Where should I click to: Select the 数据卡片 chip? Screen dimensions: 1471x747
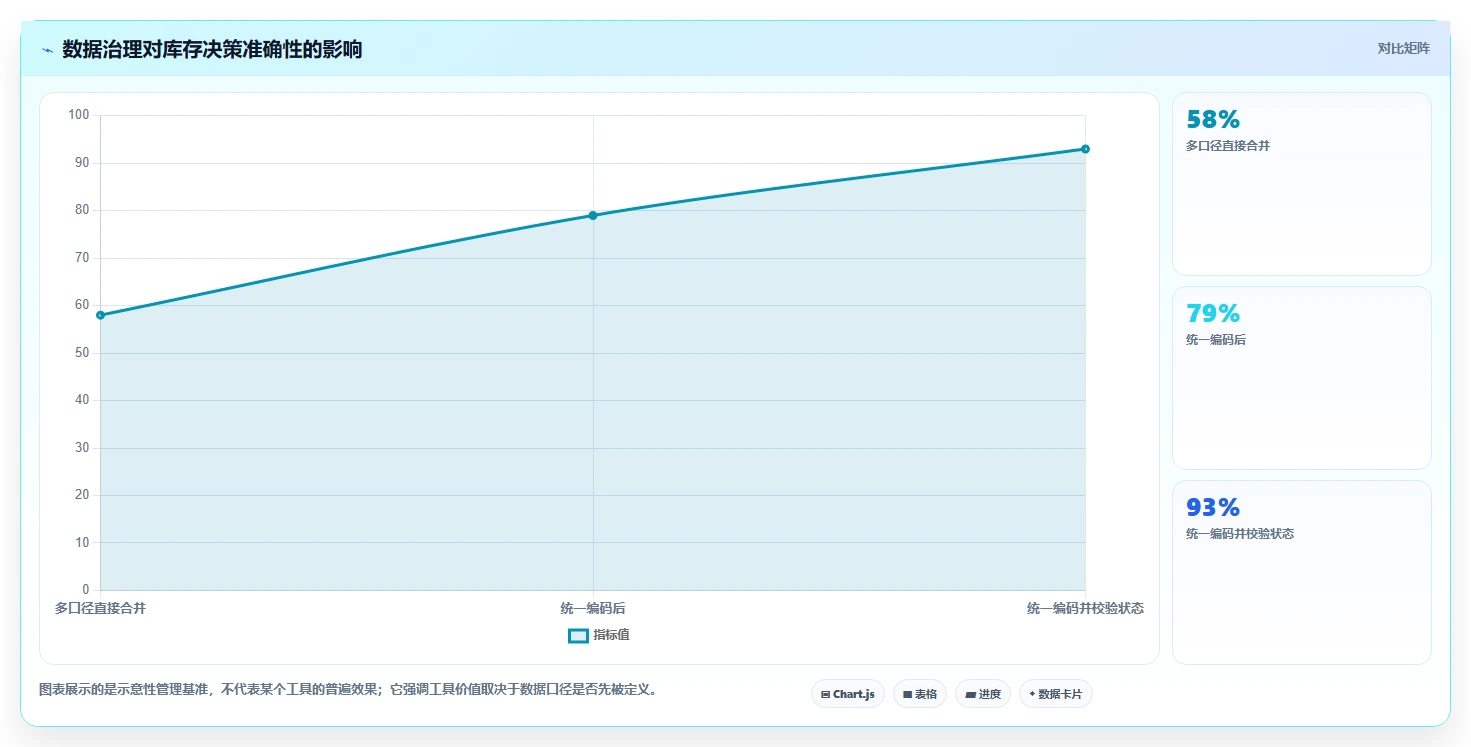[1056, 694]
